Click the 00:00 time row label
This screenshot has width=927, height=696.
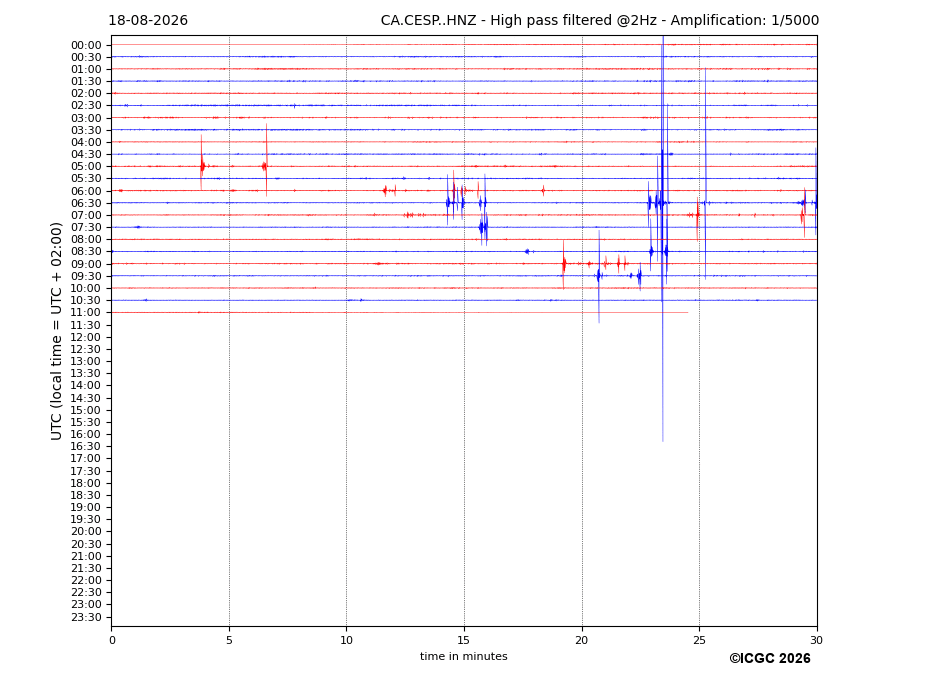[86, 46]
